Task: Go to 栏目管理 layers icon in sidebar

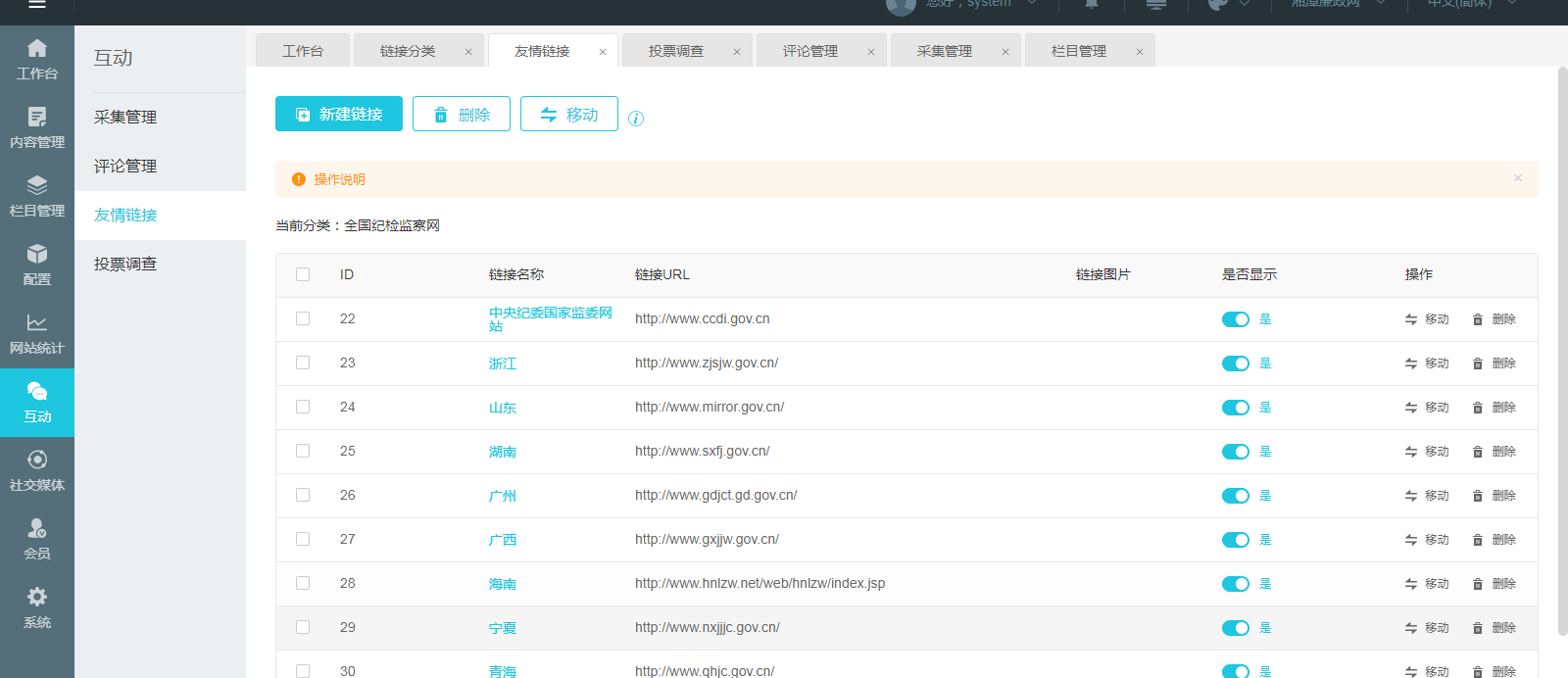Action: [36, 196]
